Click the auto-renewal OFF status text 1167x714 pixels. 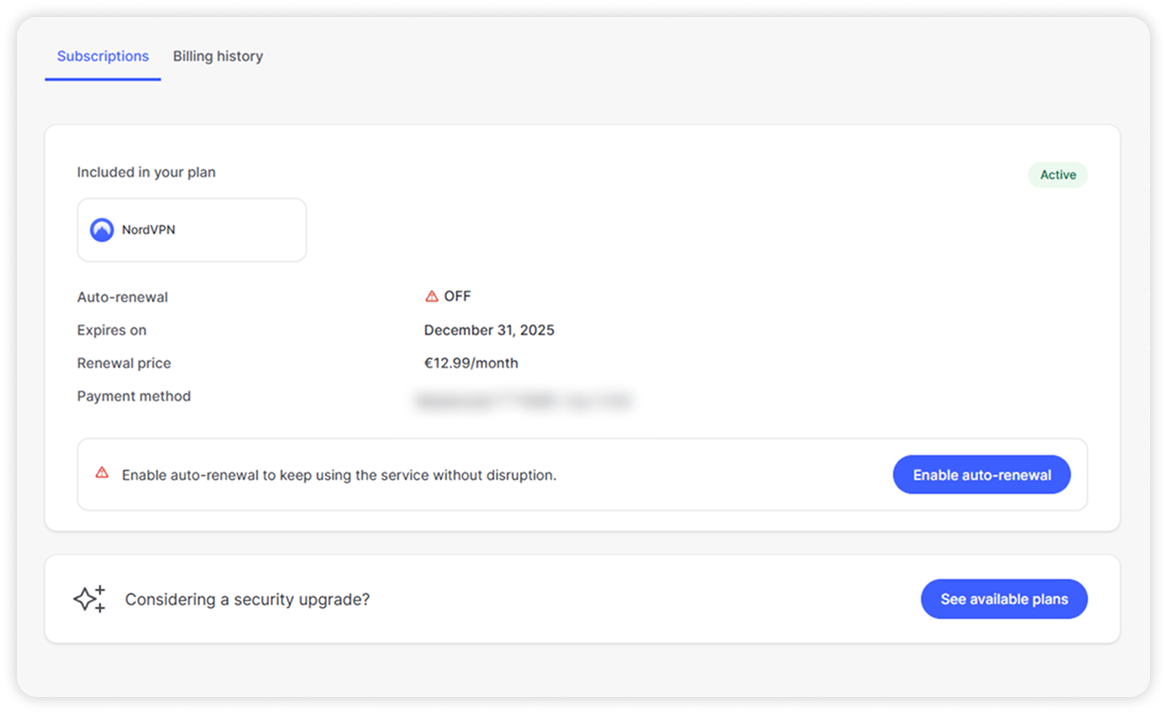click(x=457, y=296)
